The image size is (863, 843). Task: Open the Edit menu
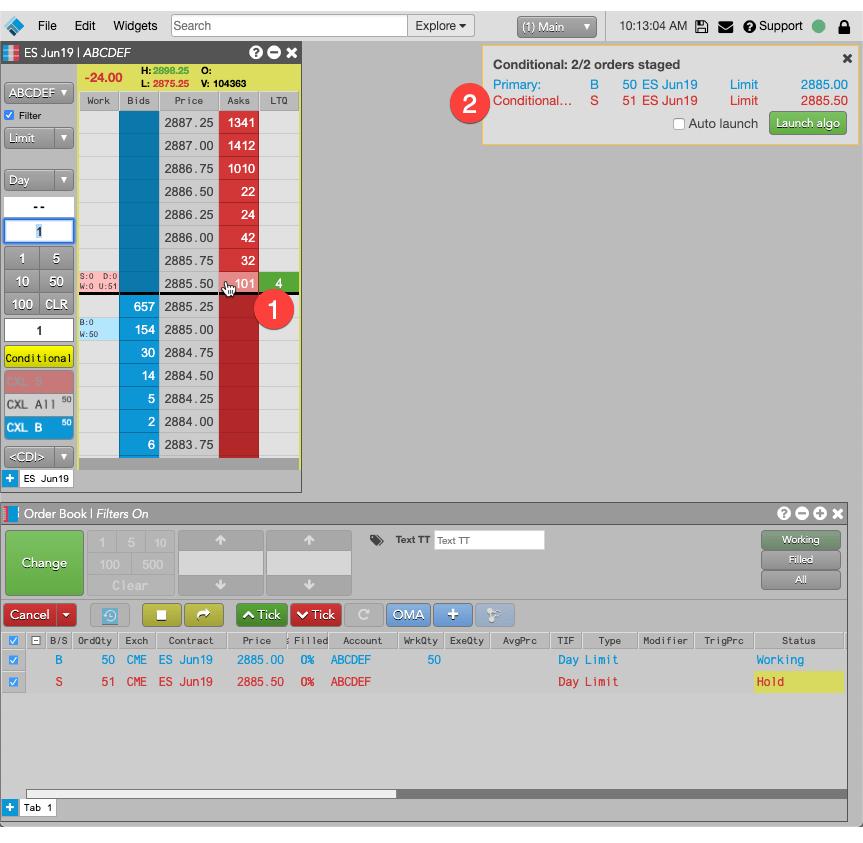click(x=85, y=26)
